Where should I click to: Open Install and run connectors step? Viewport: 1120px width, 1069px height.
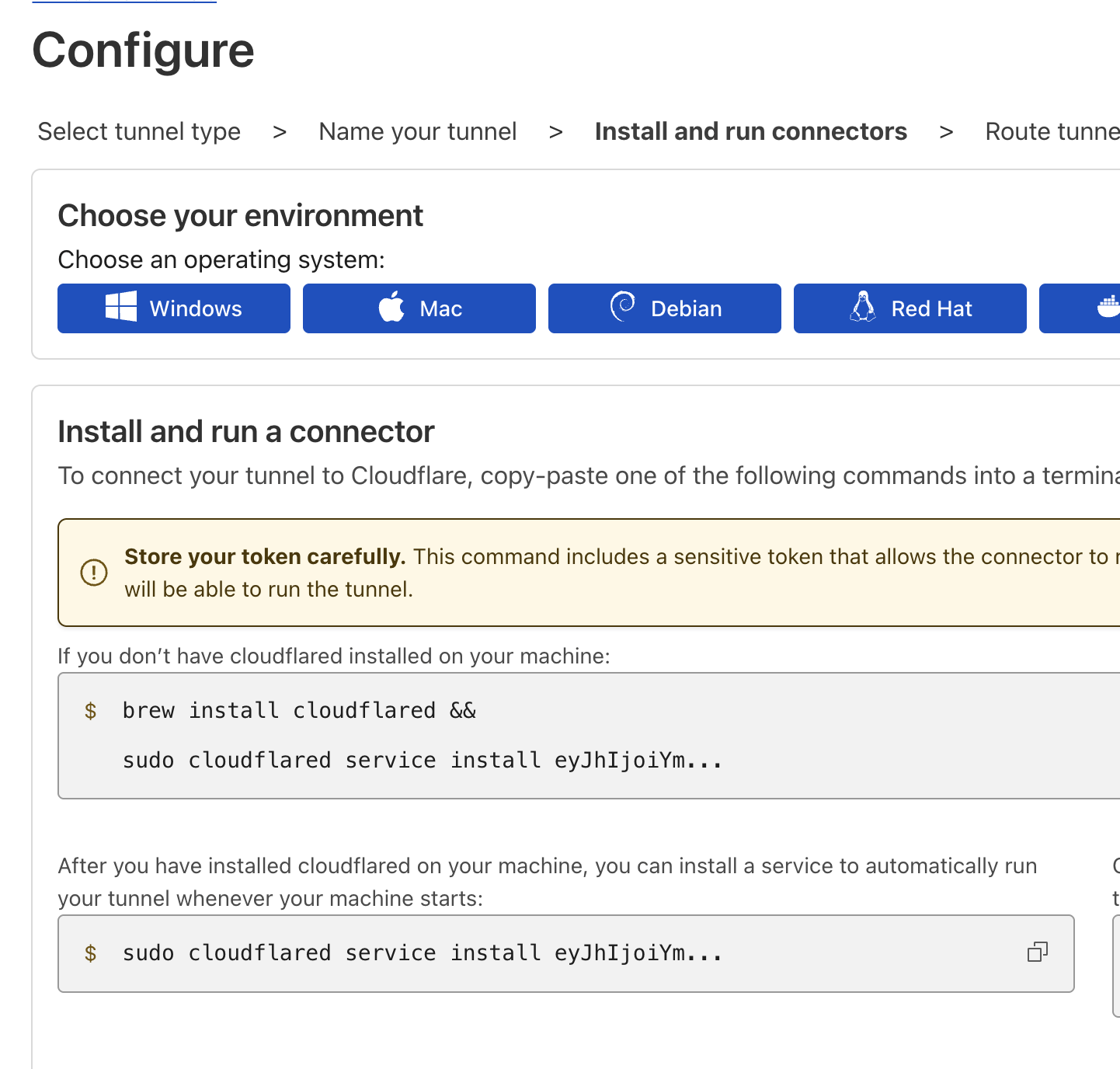(x=751, y=131)
